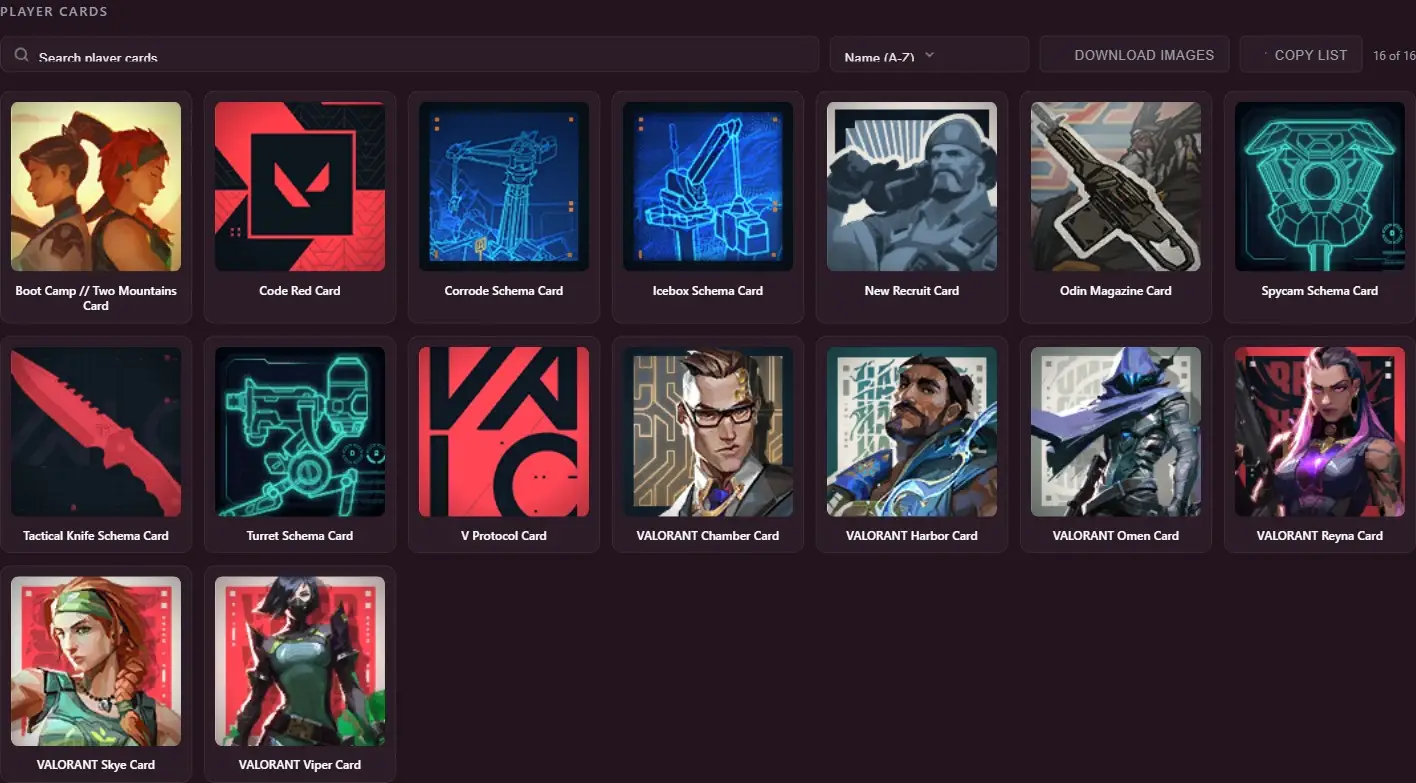This screenshot has width=1416, height=783.
Task: Select the V Protocol card image
Action: tap(504, 432)
